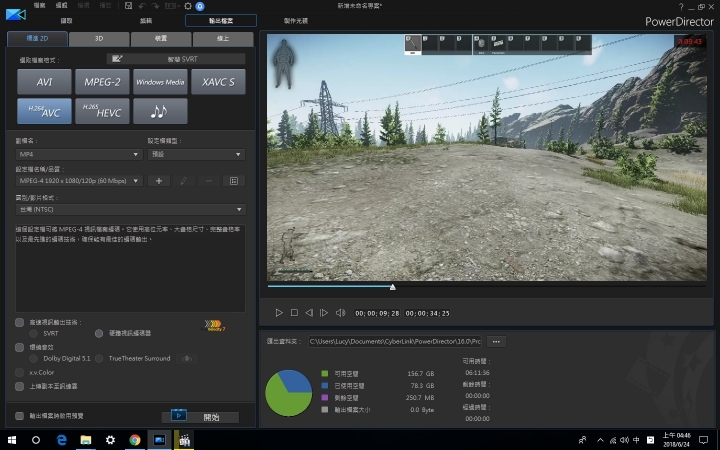This screenshot has width=720, height=450.
Task: Select the AVI output format
Action: click(44, 82)
